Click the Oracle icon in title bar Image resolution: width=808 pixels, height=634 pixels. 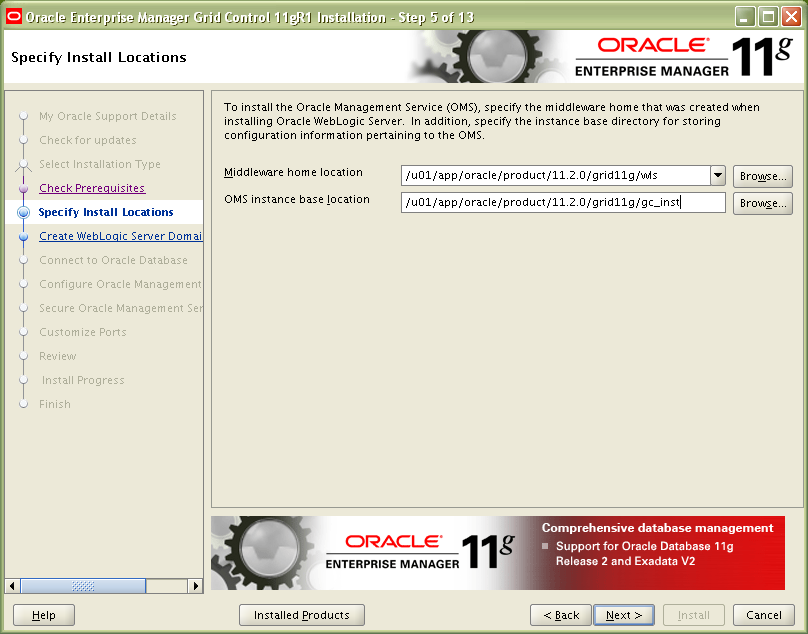[x=14, y=17]
